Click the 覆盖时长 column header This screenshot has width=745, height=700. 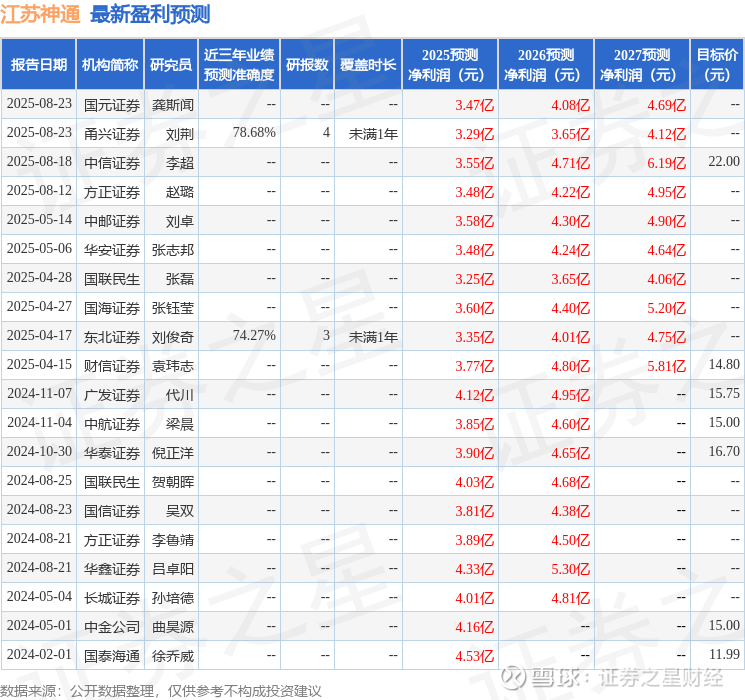tap(368, 64)
